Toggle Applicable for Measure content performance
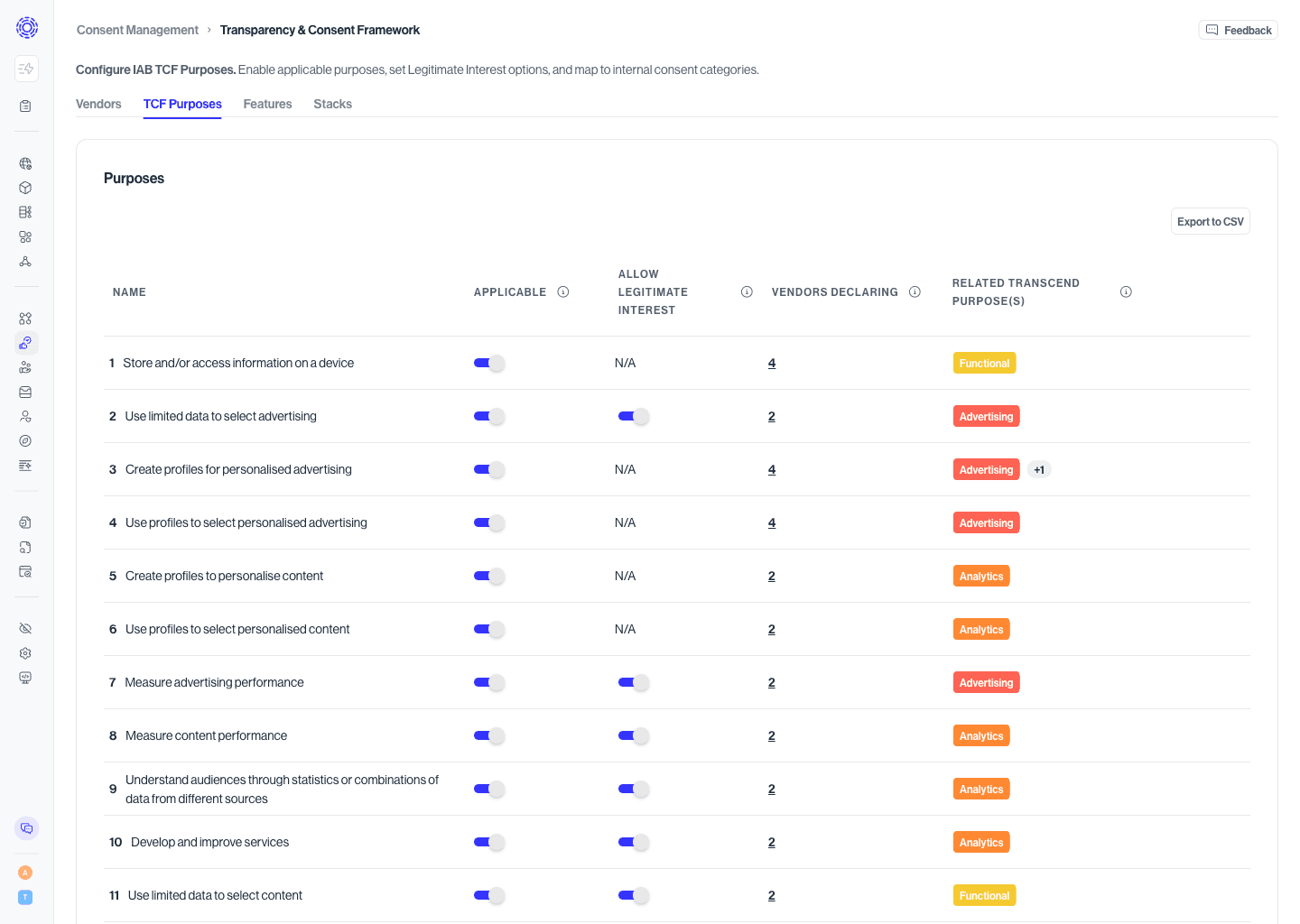1300x924 pixels. (489, 736)
